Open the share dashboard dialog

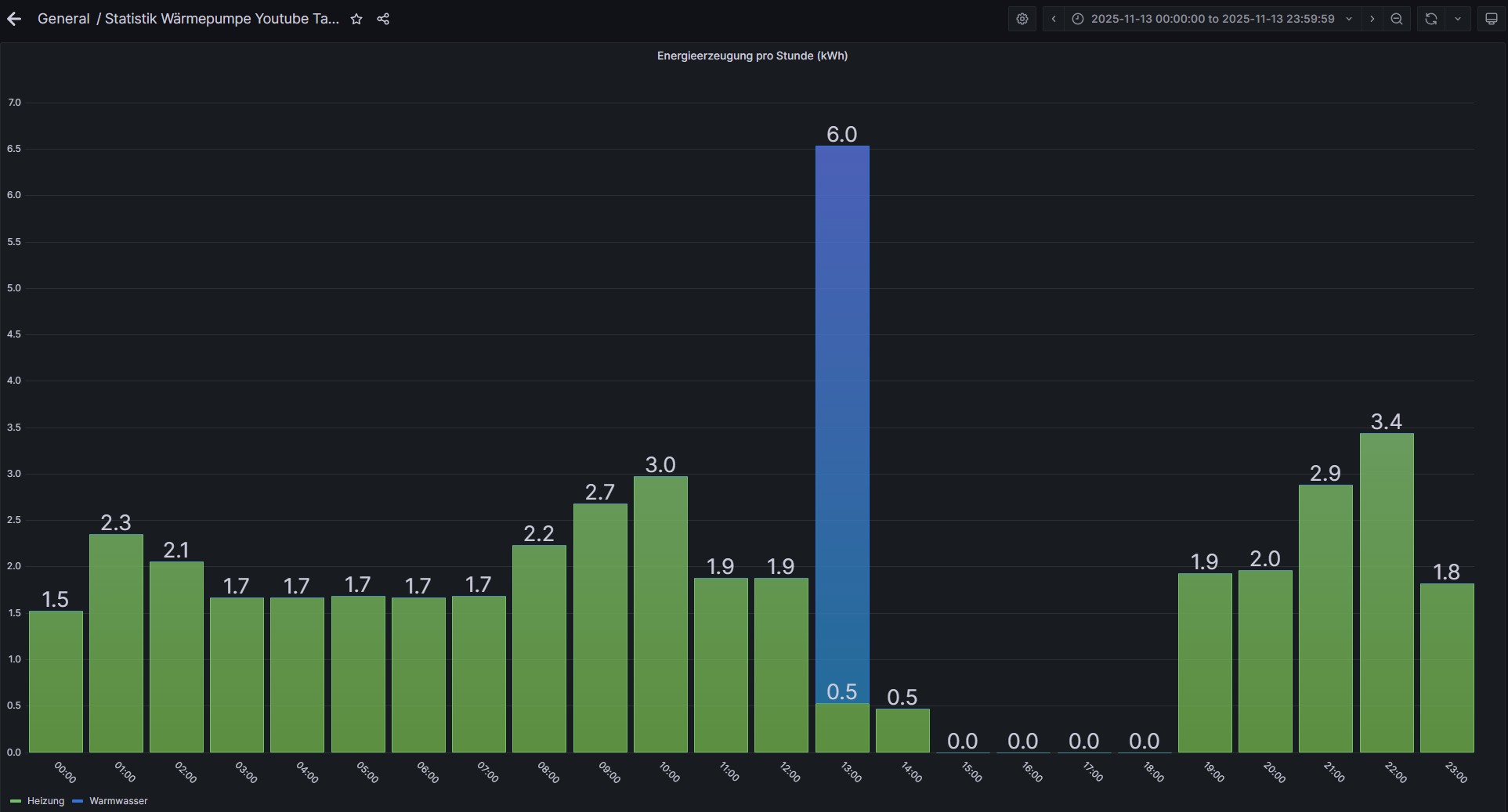click(383, 19)
